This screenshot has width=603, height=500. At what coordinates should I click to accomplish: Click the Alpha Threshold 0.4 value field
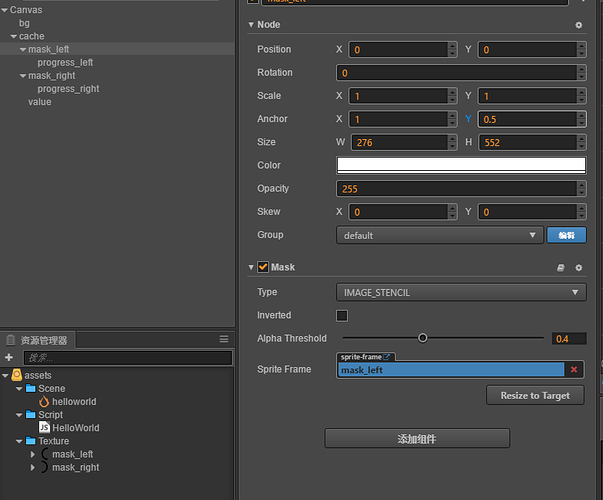(569, 338)
